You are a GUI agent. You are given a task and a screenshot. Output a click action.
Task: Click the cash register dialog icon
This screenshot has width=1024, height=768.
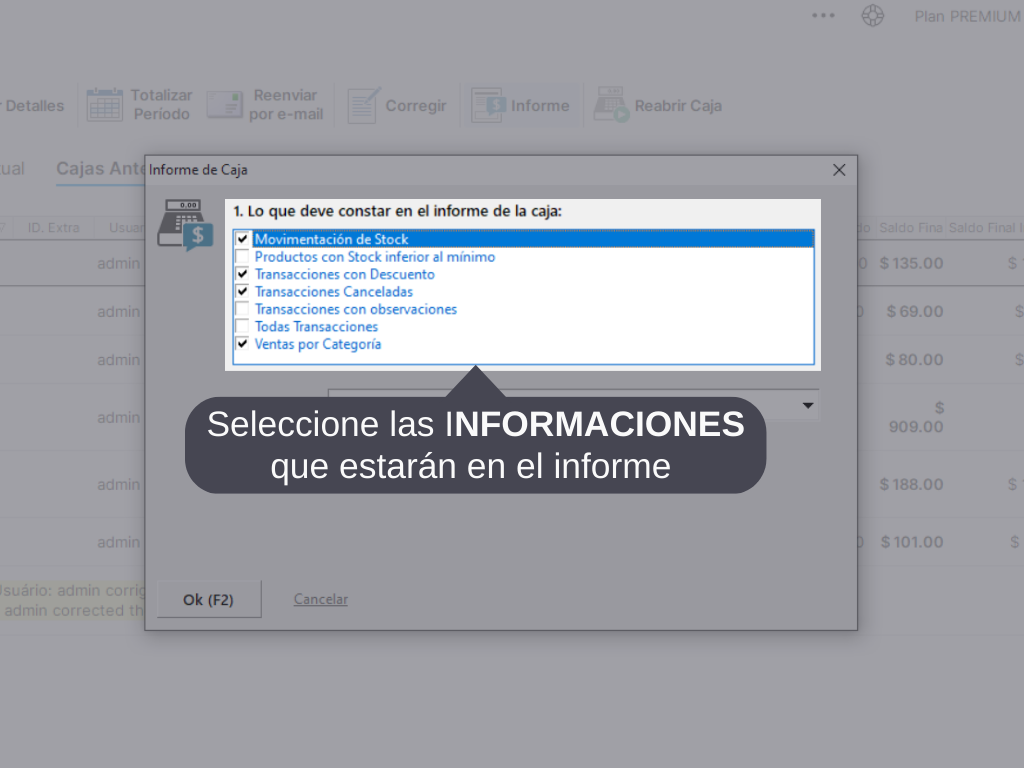[185, 225]
